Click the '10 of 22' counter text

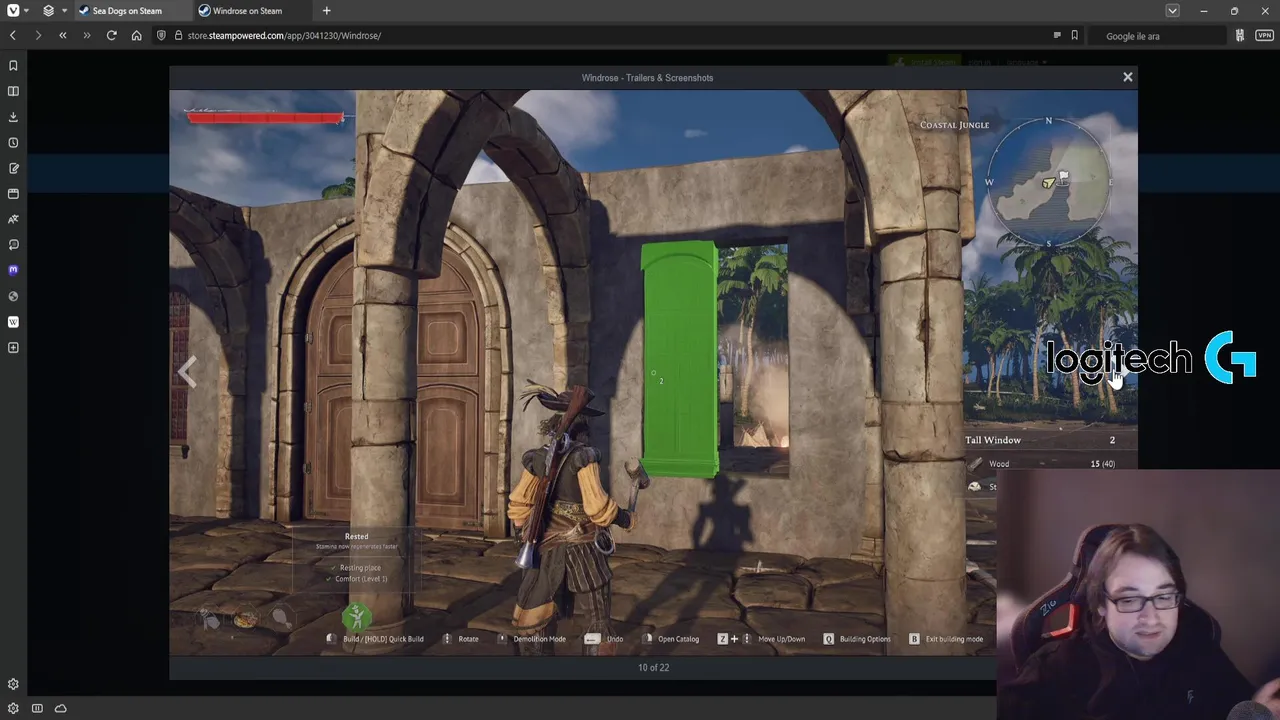coord(653,667)
